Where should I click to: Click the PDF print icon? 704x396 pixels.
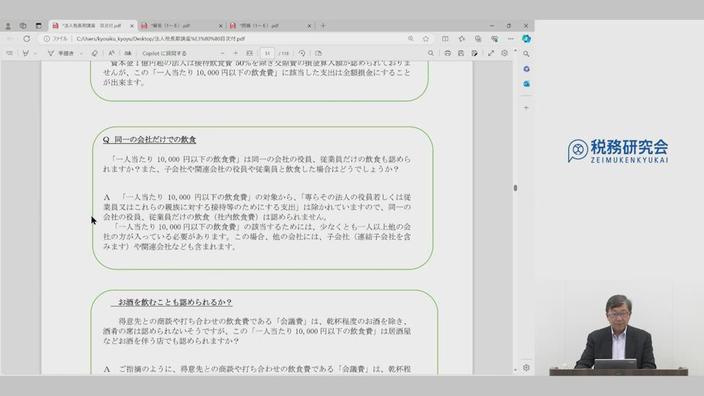pyautogui.click(x=447, y=53)
